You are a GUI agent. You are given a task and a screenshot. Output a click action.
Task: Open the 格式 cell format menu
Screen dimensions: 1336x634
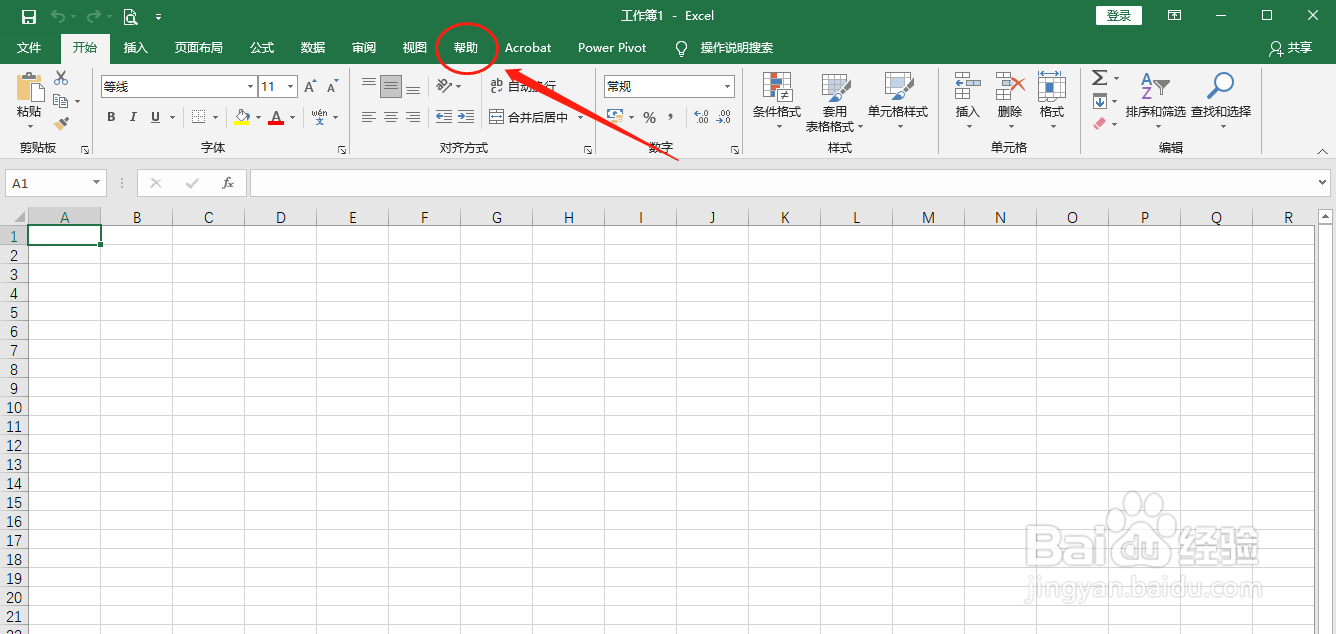pyautogui.click(x=1052, y=101)
